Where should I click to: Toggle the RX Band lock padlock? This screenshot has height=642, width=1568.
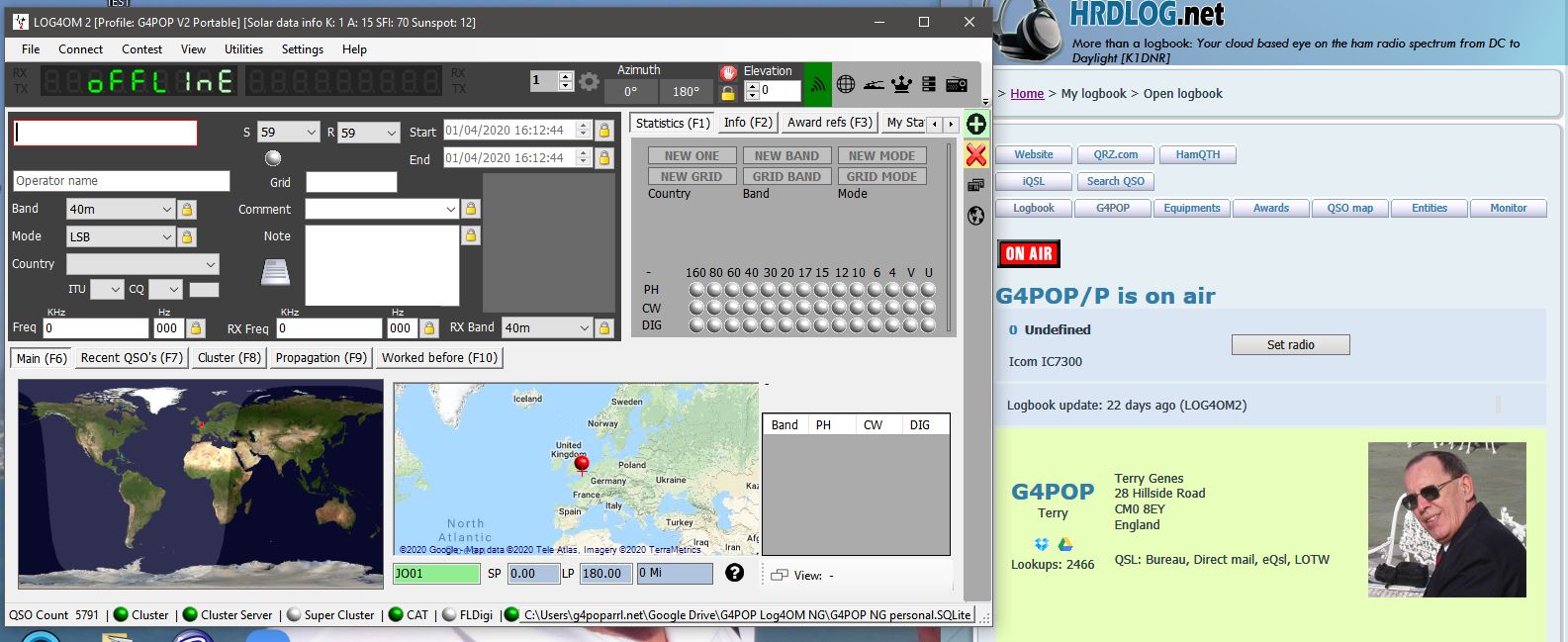[x=603, y=327]
